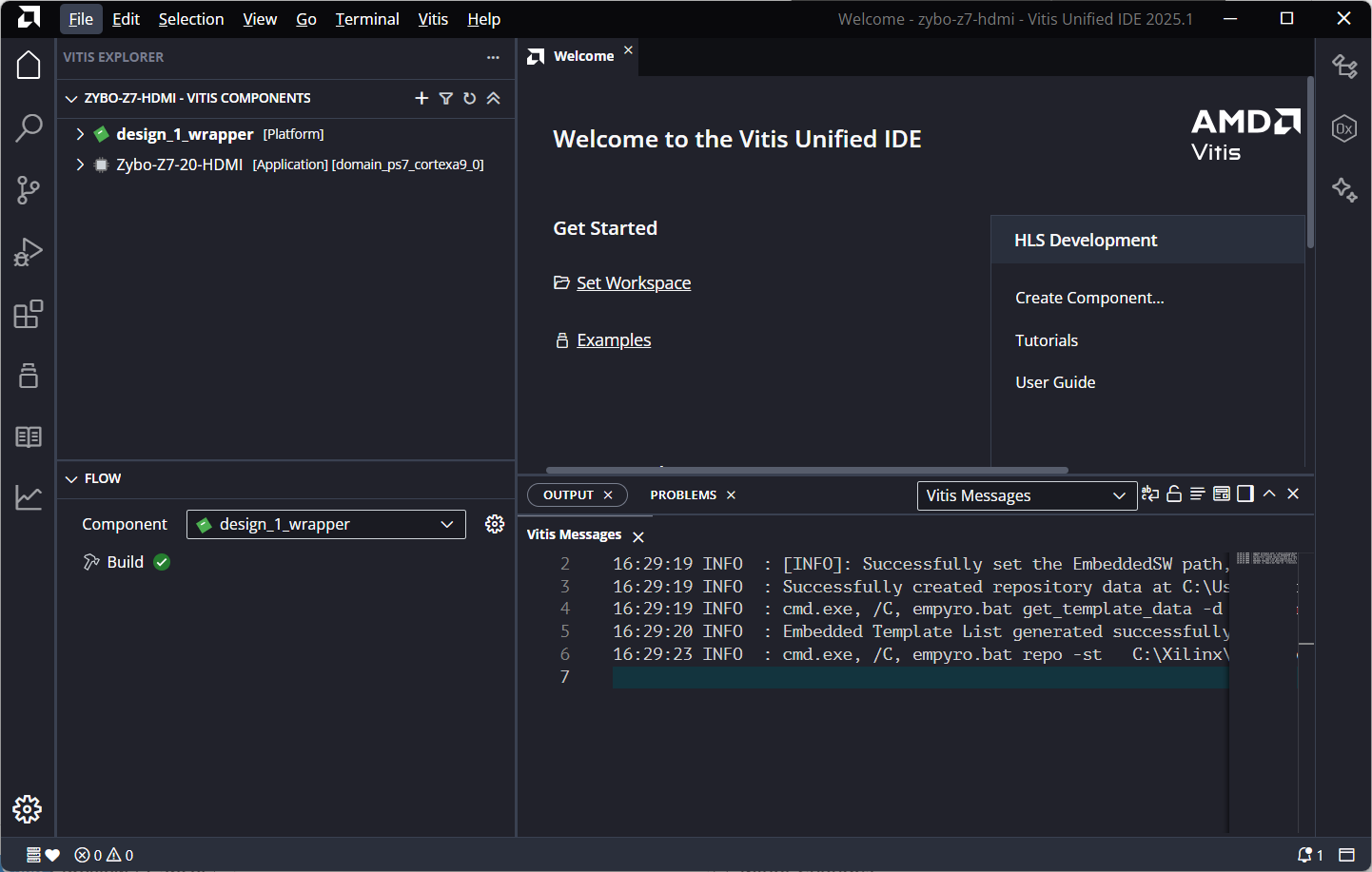Collapse the ZYBO-Z7-HDMI Vitis Components section
Image resolution: width=1372 pixels, height=872 pixels.
(71, 98)
